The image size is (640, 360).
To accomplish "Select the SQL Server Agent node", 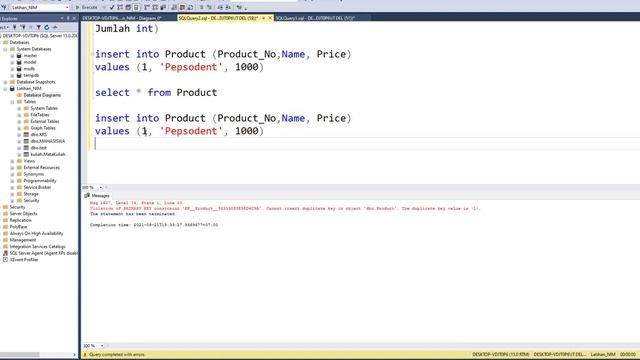I will coord(43,253).
